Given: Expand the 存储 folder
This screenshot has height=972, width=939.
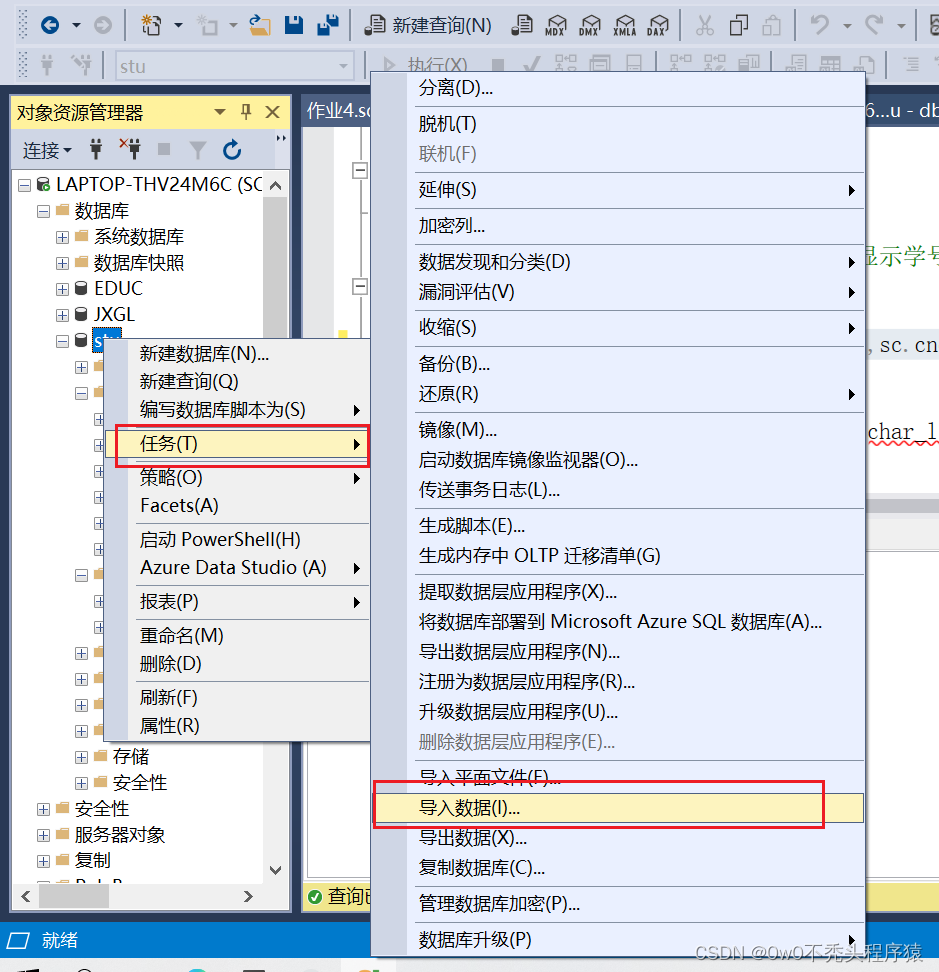Looking at the screenshot, I should pos(81,758).
